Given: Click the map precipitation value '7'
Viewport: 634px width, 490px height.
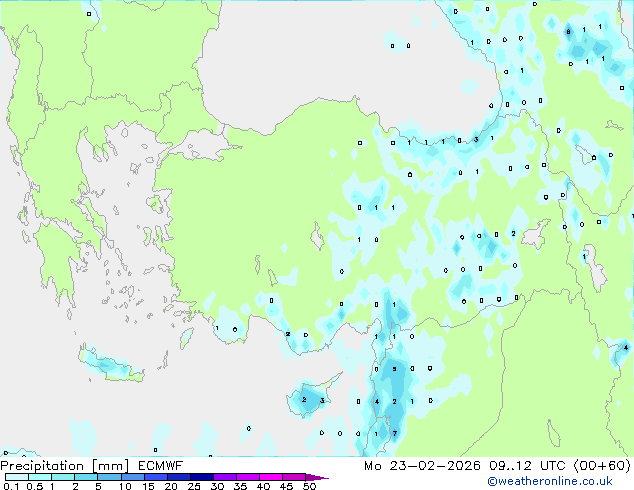Looking at the screenshot, I should 395,433.
